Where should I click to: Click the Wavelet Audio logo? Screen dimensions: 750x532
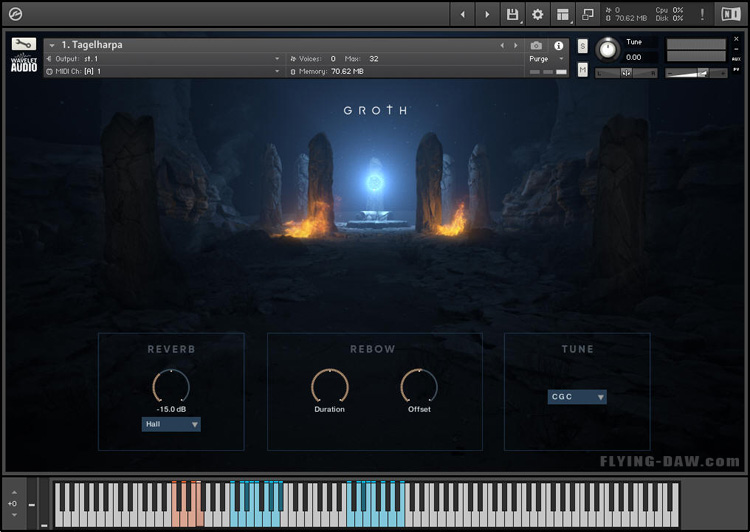coord(24,63)
